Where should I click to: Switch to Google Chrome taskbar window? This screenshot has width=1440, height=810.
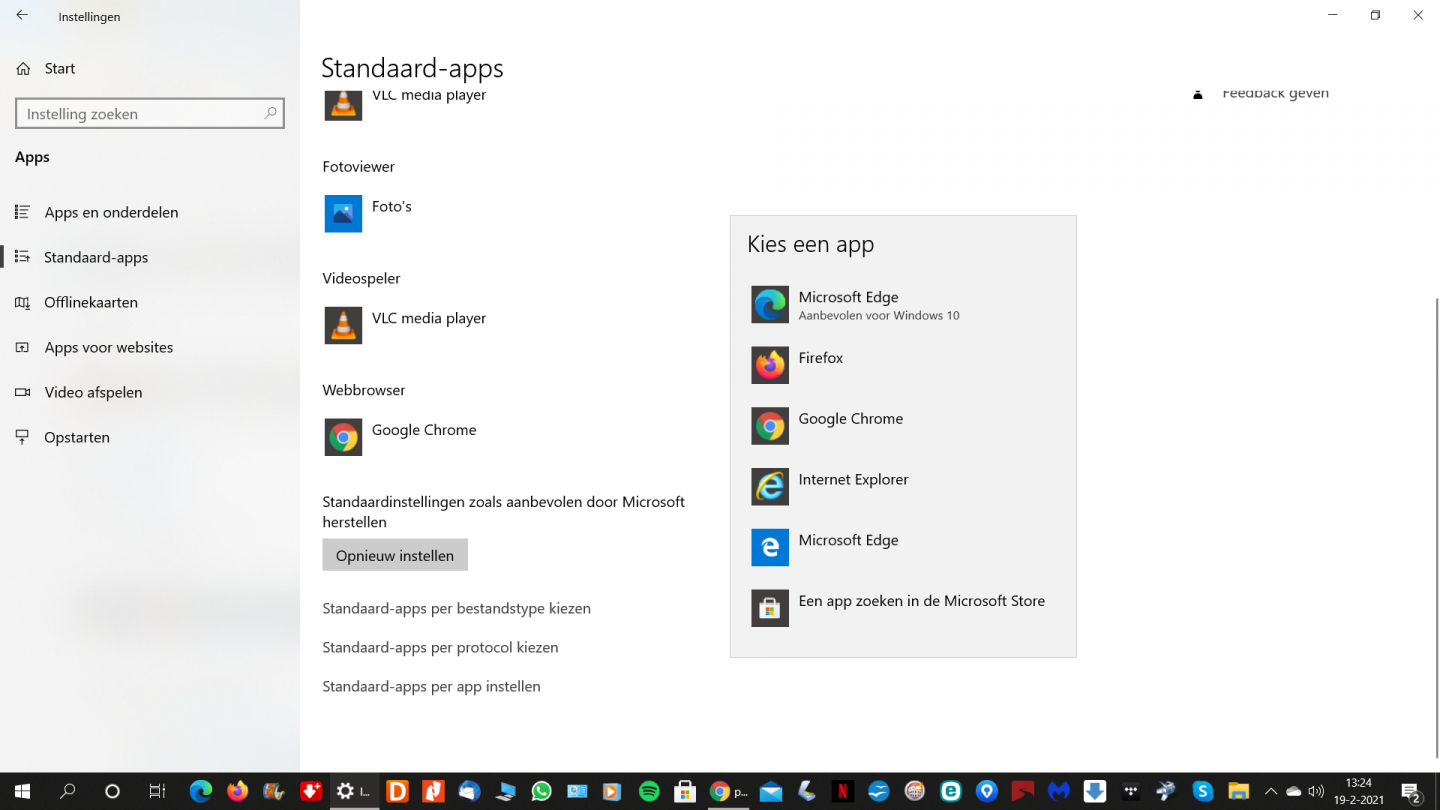(x=728, y=791)
